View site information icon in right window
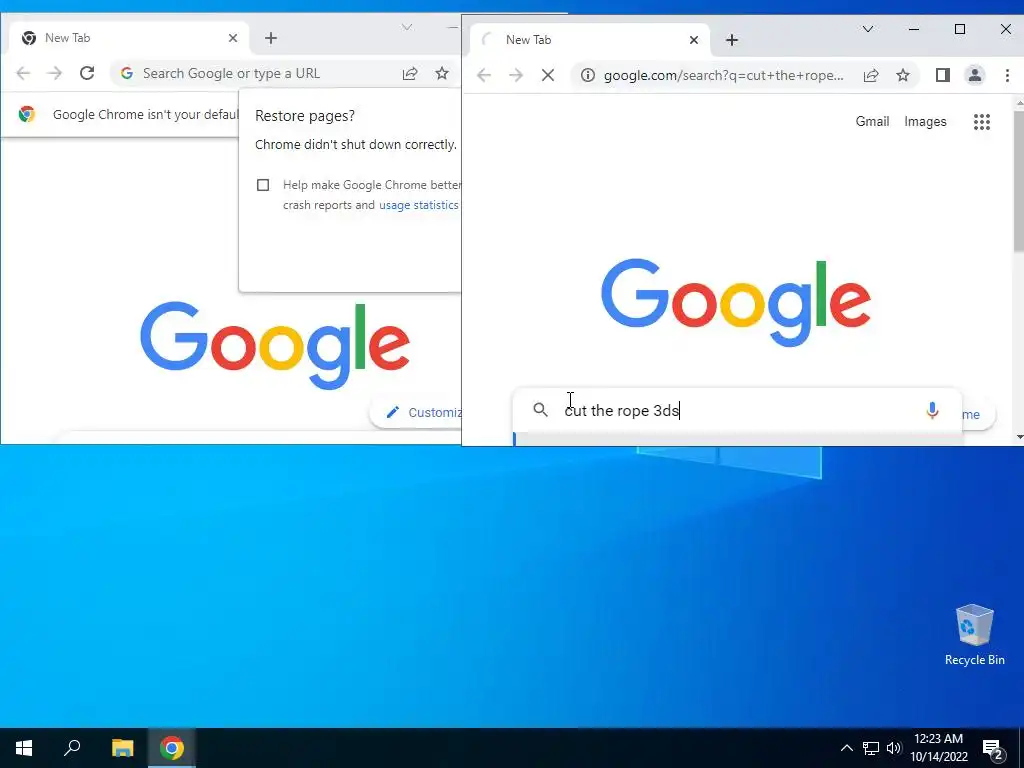The image size is (1024, 768). pos(588,75)
